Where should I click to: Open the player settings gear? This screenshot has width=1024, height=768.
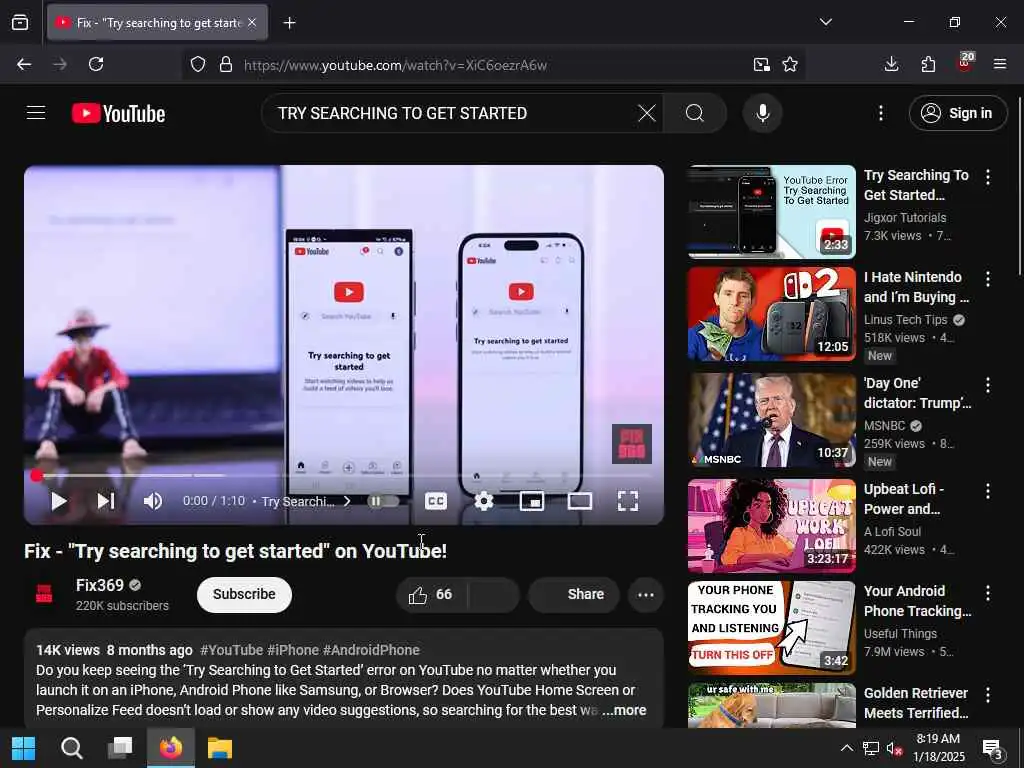483,501
